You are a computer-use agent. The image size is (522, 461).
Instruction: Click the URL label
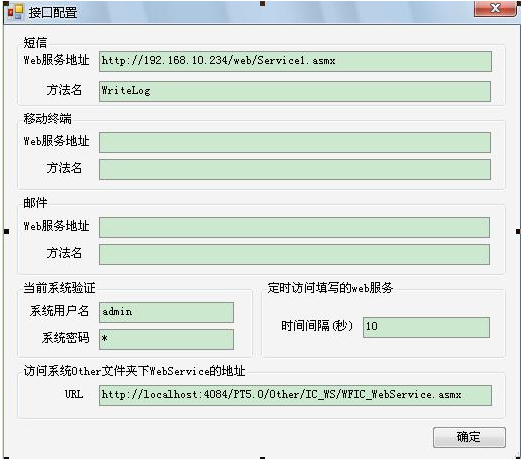74,394
